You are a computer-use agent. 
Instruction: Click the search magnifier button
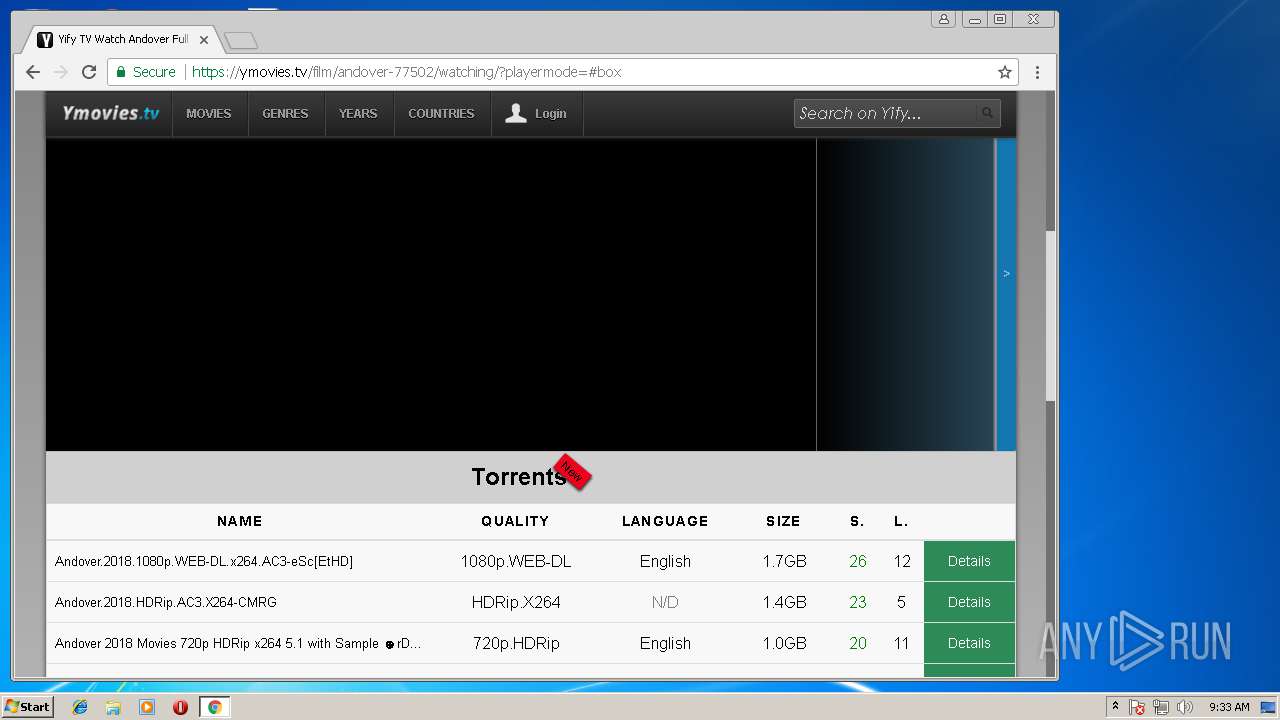click(987, 113)
